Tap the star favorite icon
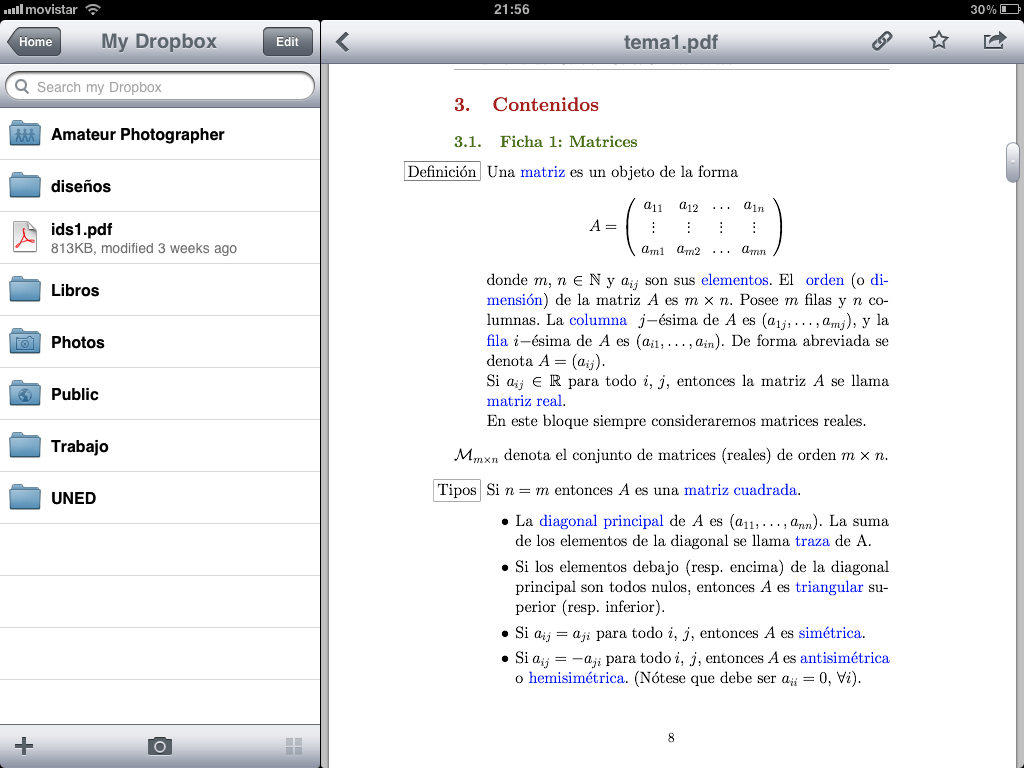The image size is (1024, 768). (x=938, y=40)
